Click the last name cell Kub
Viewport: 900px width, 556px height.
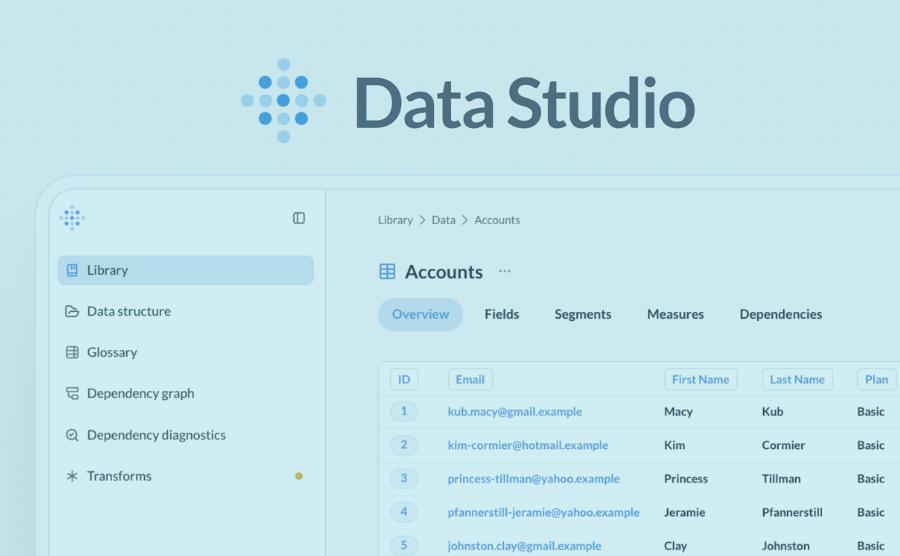tap(773, 411)
